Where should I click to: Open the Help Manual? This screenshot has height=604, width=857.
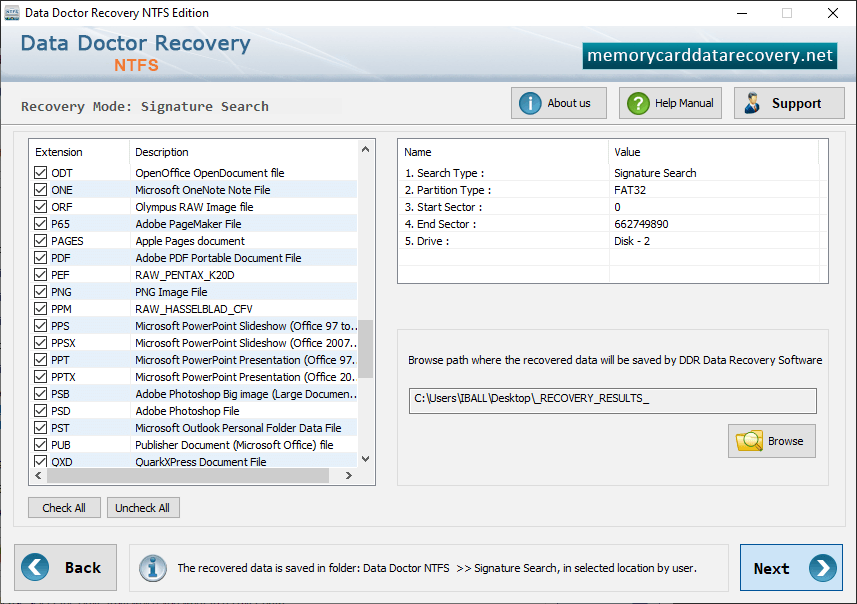pyautogui.click(x=670, y=103)
